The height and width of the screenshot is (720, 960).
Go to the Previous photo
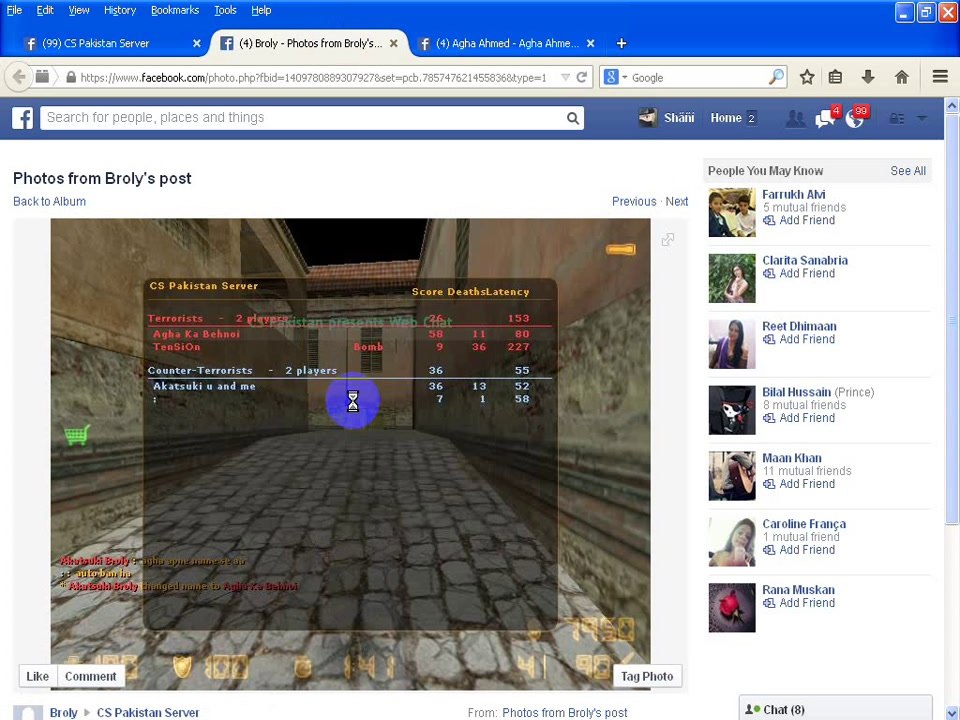pos(634,201)
